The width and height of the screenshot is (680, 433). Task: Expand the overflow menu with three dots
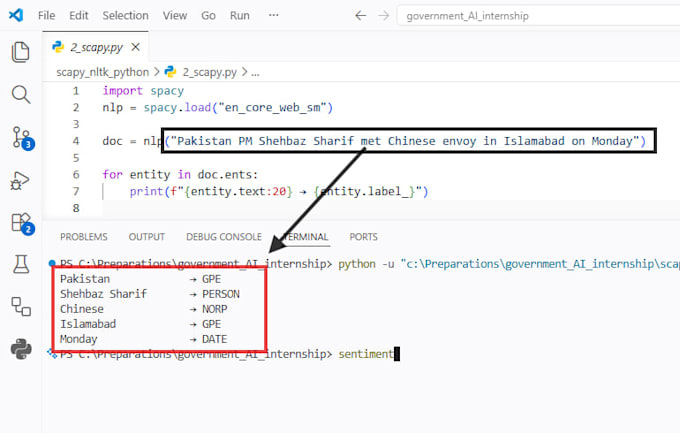pyautogui.click(x=273, y=15)
